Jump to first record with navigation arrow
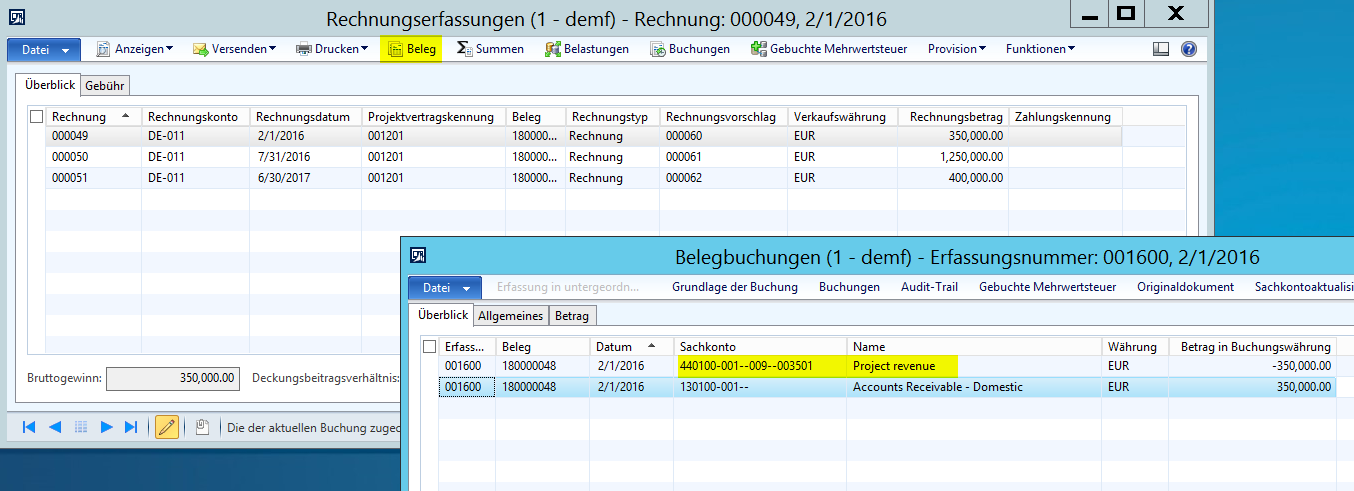The width and height of the screenshot is (1354, 491). click(29, 427)
